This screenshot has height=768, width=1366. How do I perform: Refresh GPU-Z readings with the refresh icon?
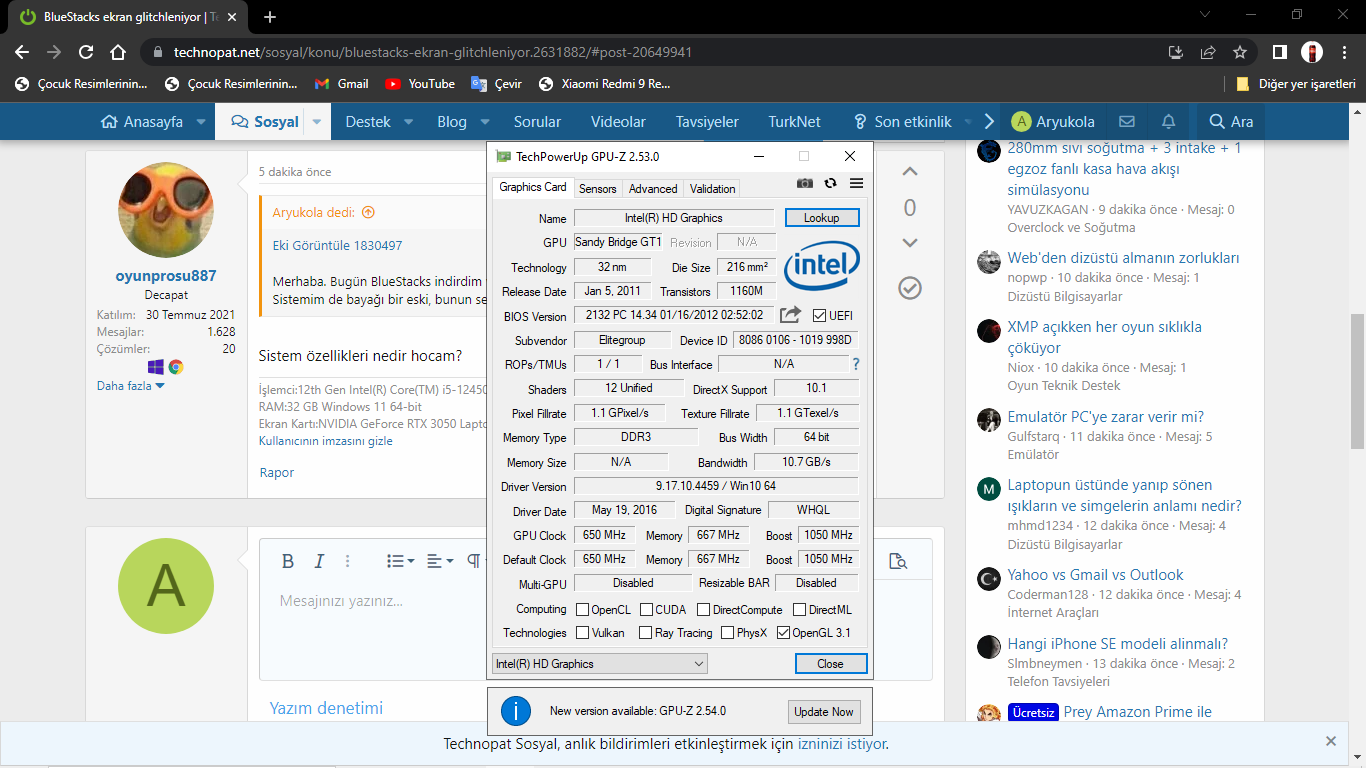(x=830, y=183)
